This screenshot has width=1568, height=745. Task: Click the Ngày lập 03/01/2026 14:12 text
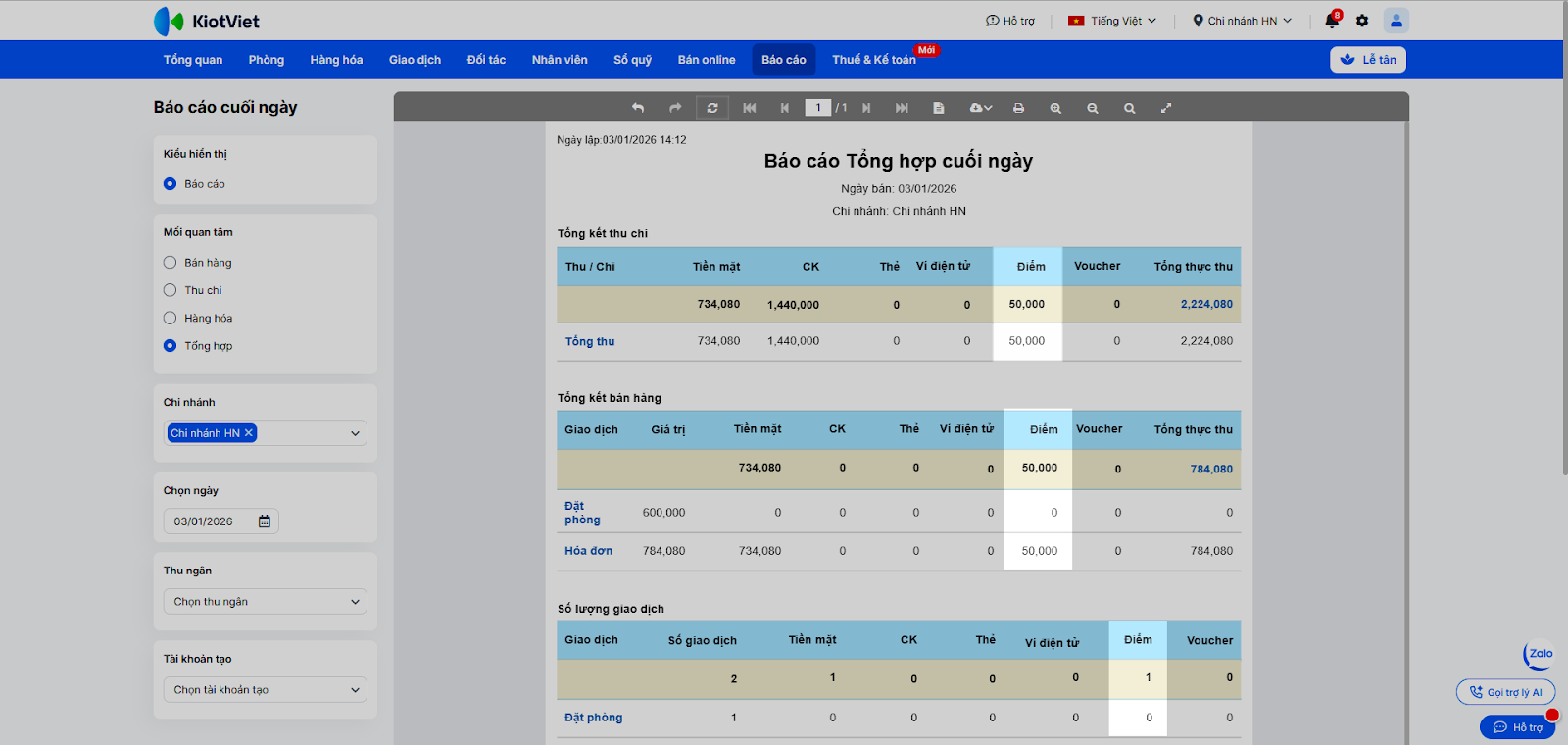click(x=621, y=140)
